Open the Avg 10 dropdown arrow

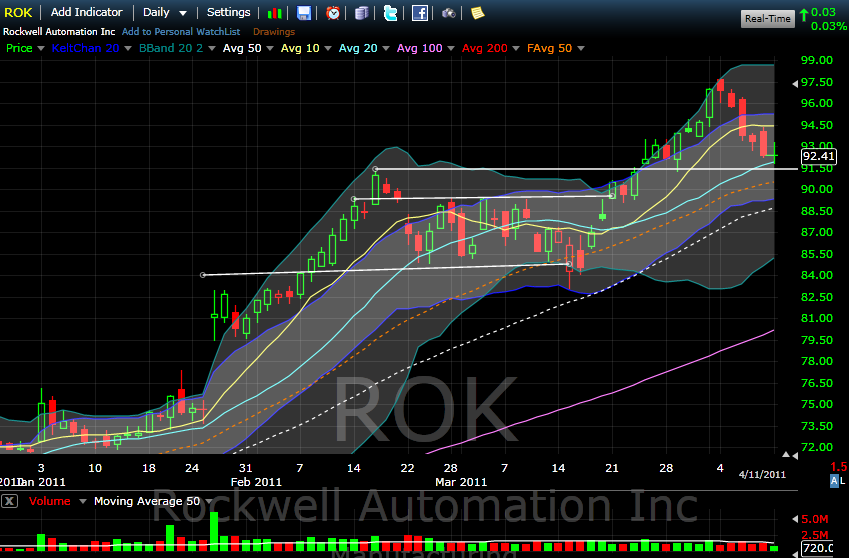328,49
